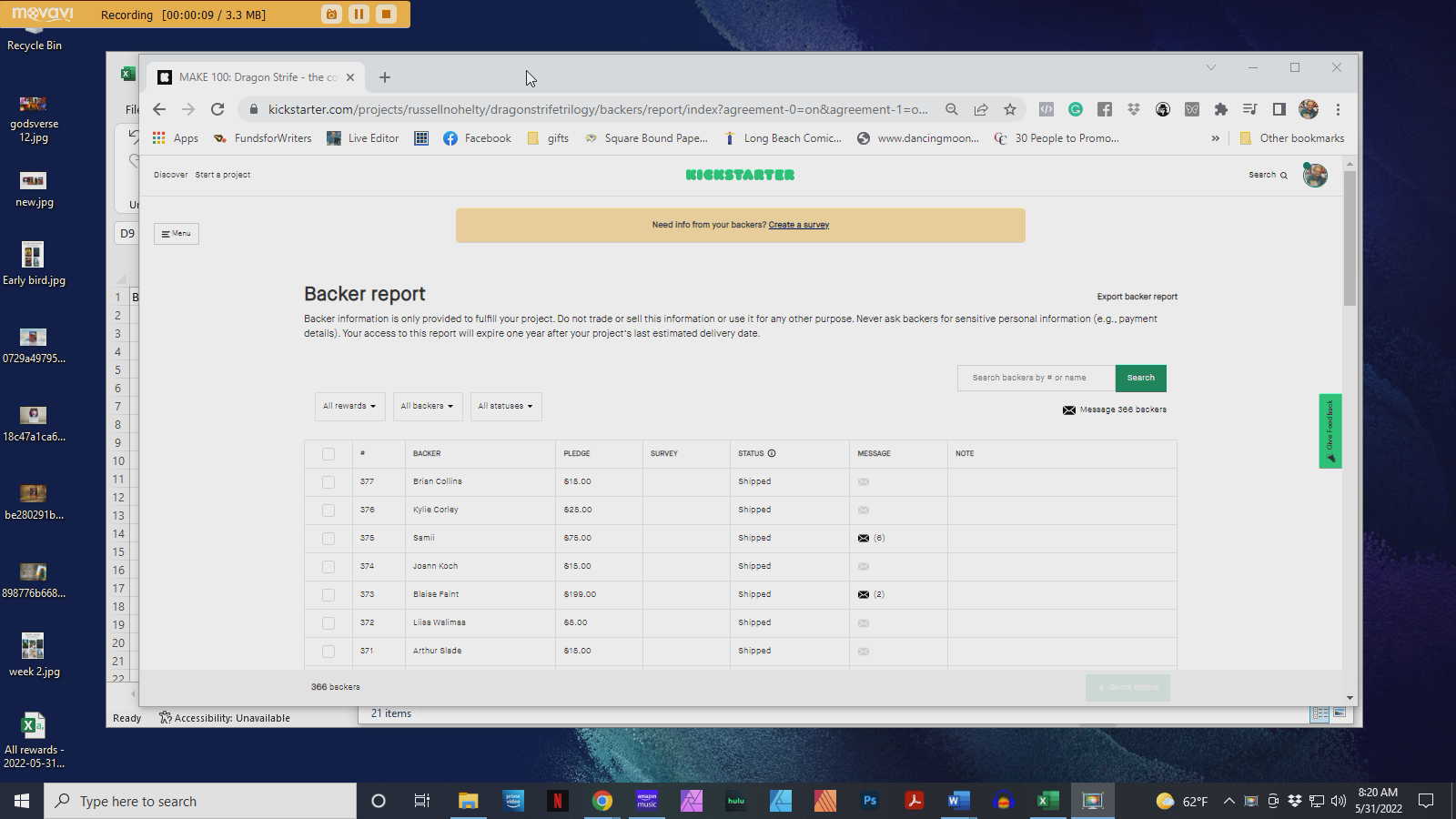Select the checkbox for Kylie Corley row
Screen dimensions: 1456x819
coord(329,511)
